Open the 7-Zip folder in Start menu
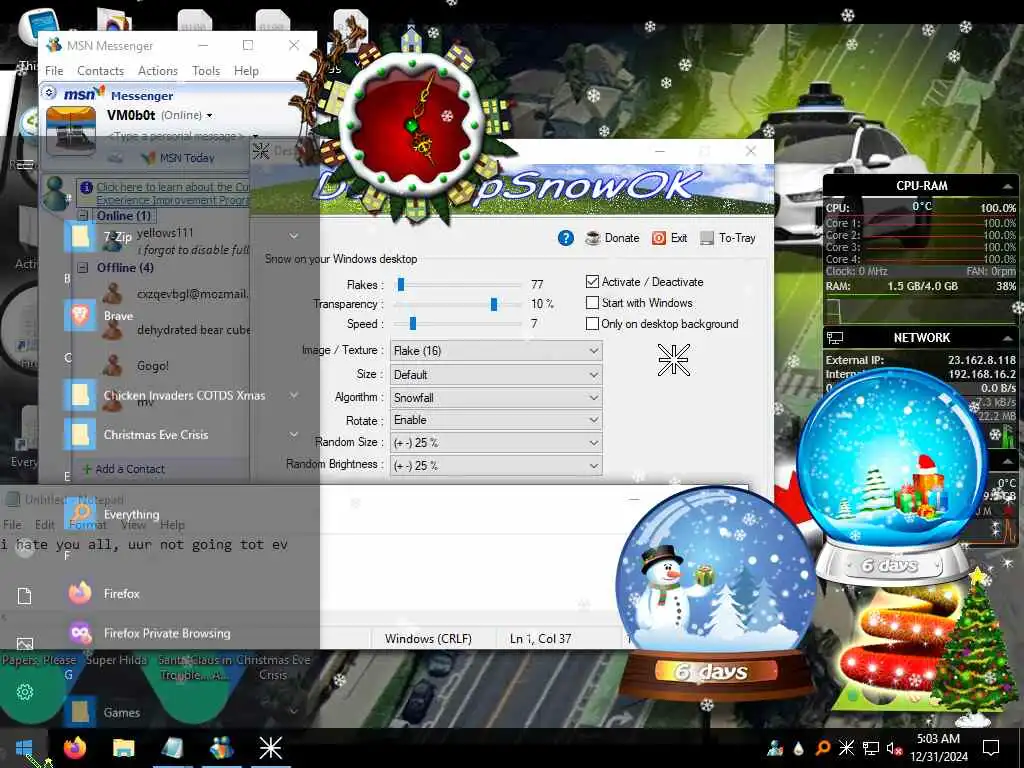This screenshot has height=768, width=1024. (x=118, y=236)
